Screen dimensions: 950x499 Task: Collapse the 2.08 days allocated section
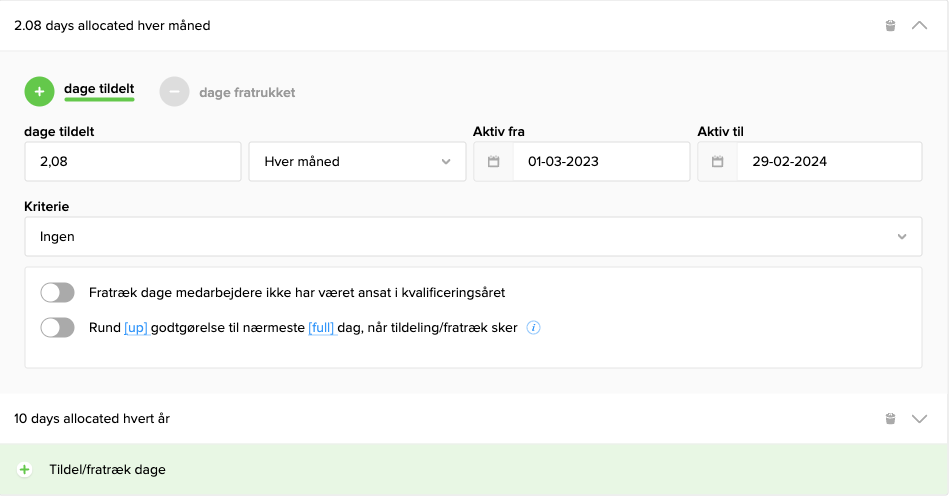click(x=920, y=26)
